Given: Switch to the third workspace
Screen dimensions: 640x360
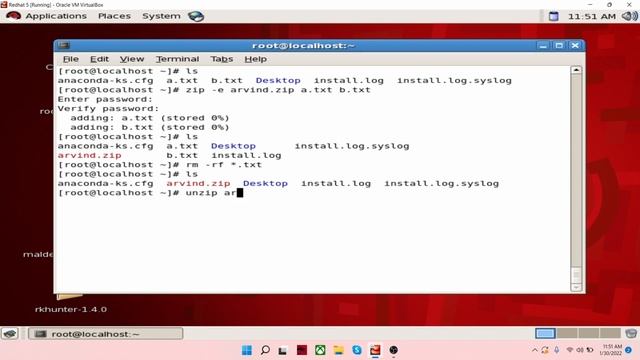Looking at the screenshot, I should point(589,333).
